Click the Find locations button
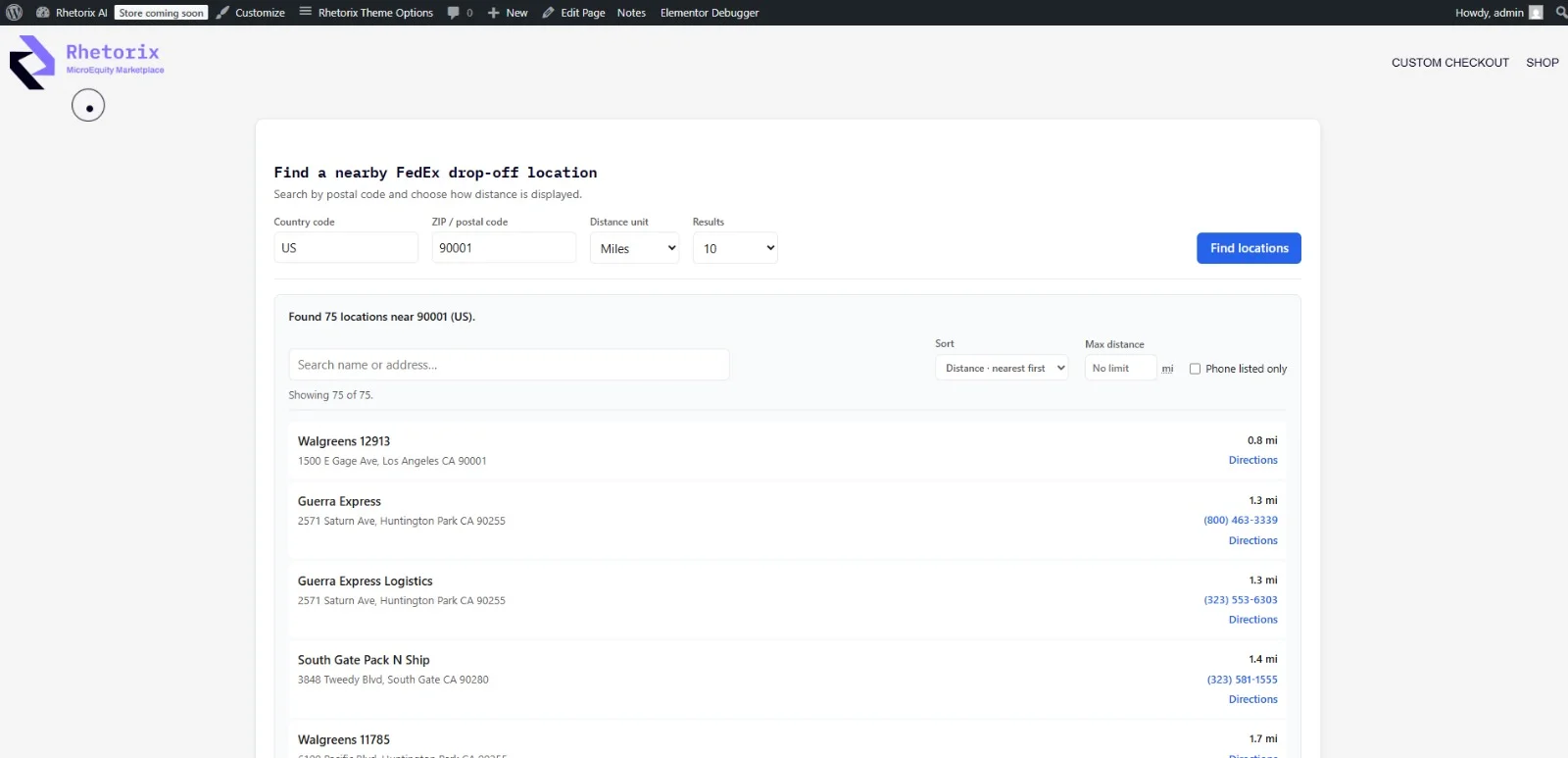This screenshot has width=1568, height=758. [x=1249, y=248]
